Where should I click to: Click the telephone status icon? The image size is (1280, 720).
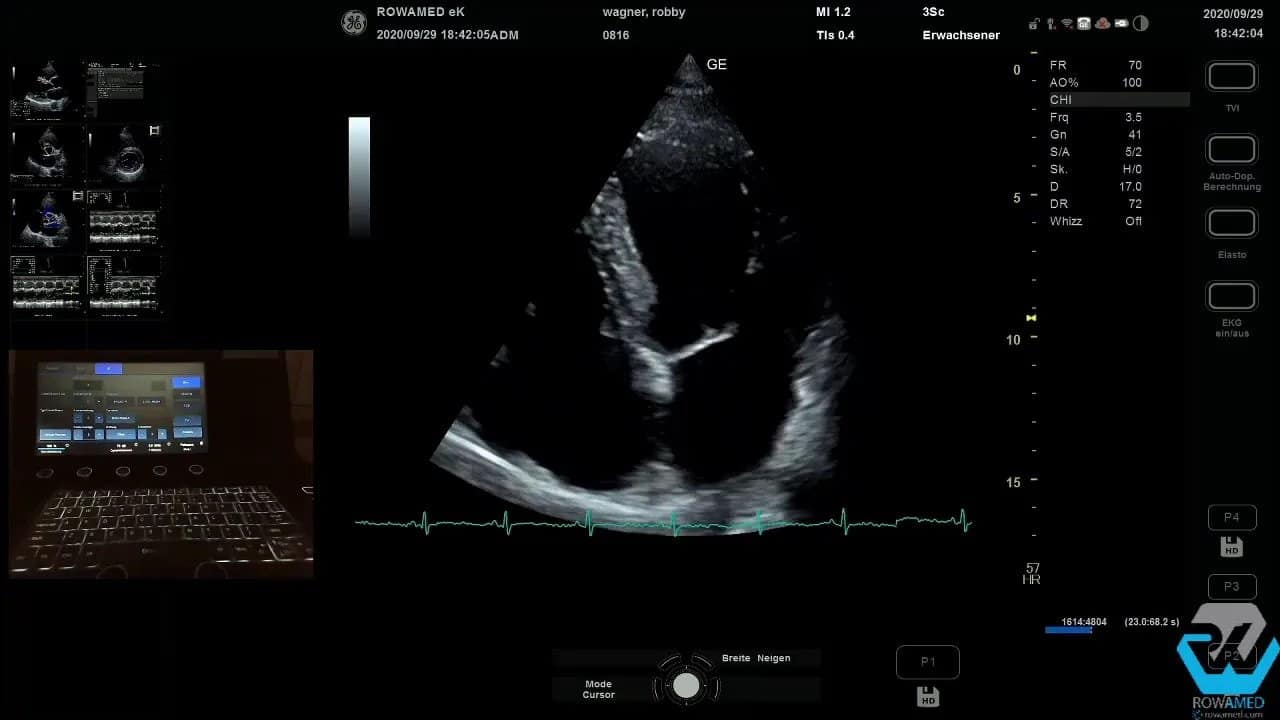(x=1084, y=24)
